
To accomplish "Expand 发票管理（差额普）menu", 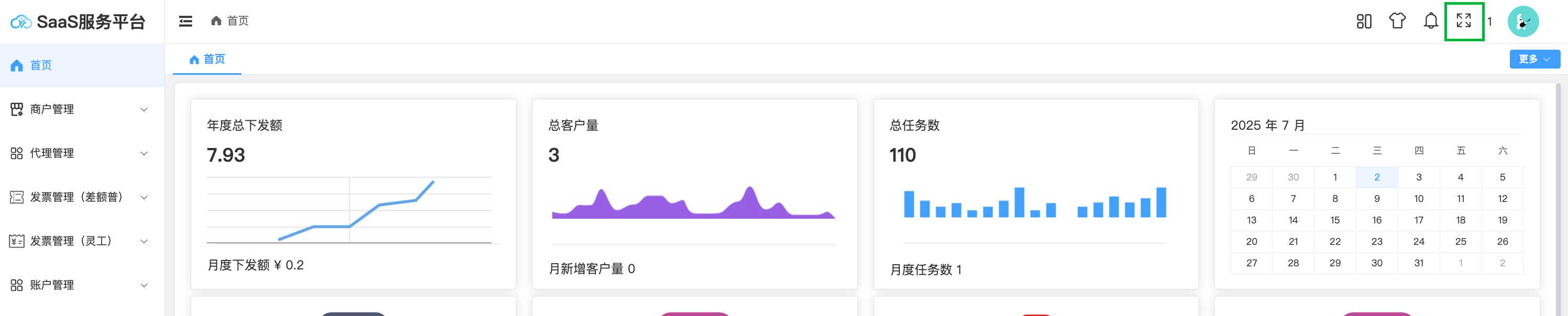I will click(79, 197).
